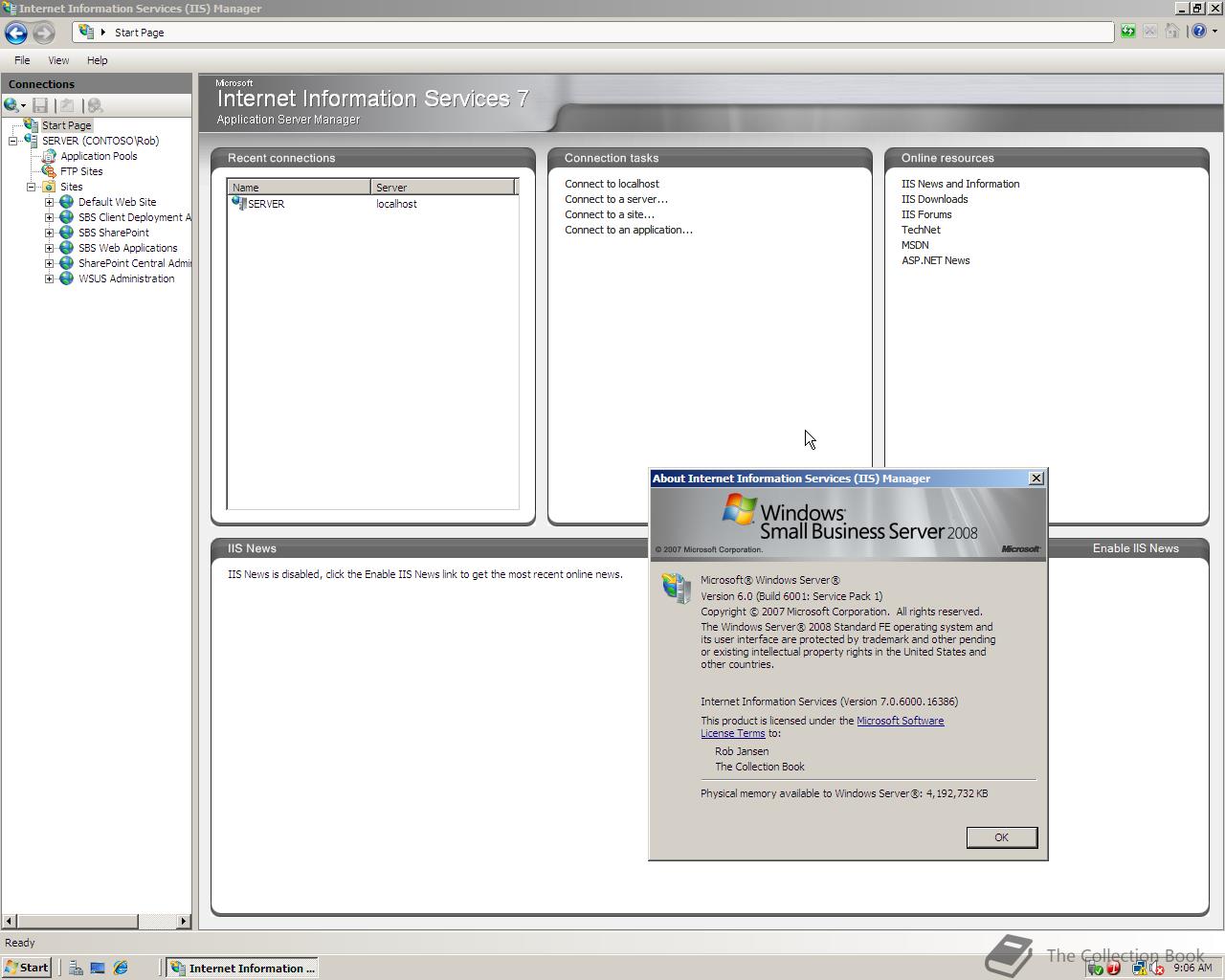Select the Start Page tree node
Image resolution: width=1225 pixels, height=980 pixels.
click(67, 125)
